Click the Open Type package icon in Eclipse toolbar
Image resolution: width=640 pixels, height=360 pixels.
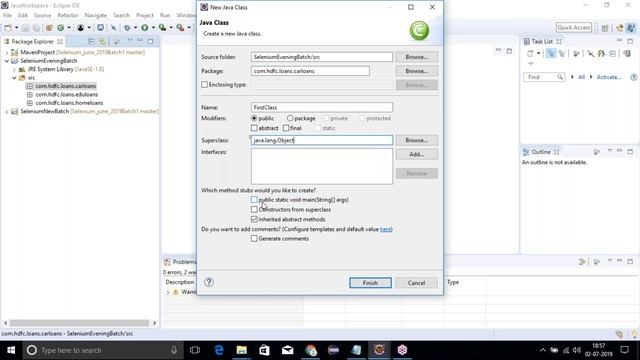(49, 28)
